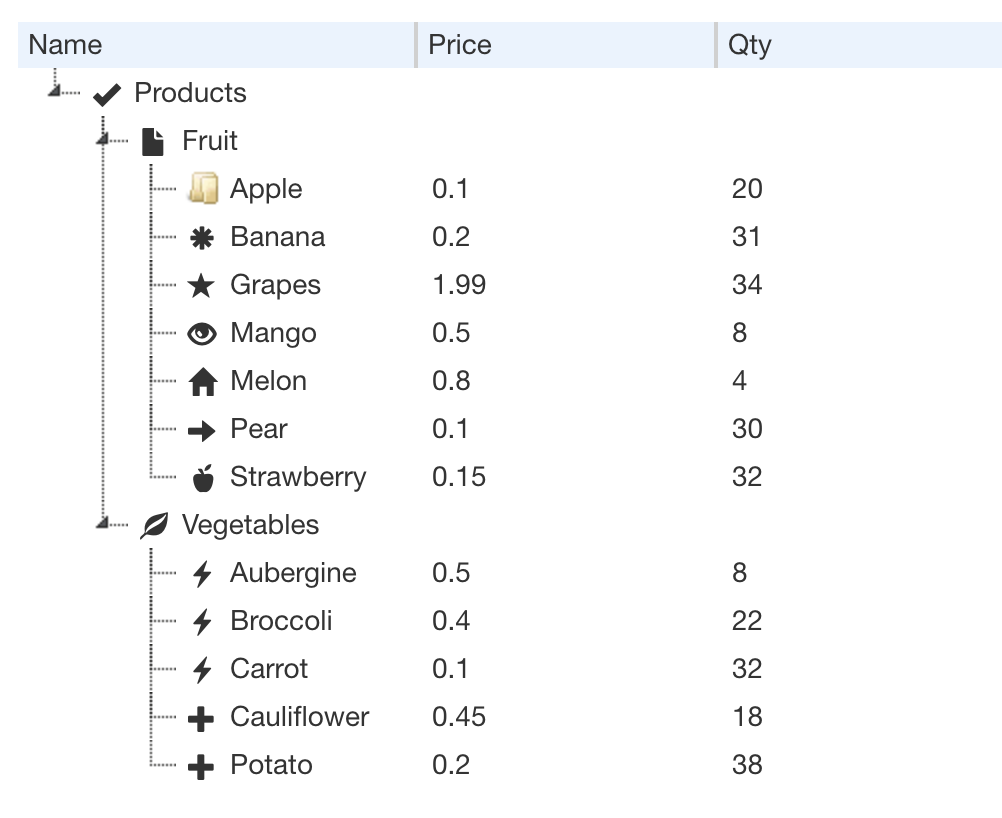The image size is (1002, 818).
Task: Click the folder icon beside Apple
Action: point(203,189)
